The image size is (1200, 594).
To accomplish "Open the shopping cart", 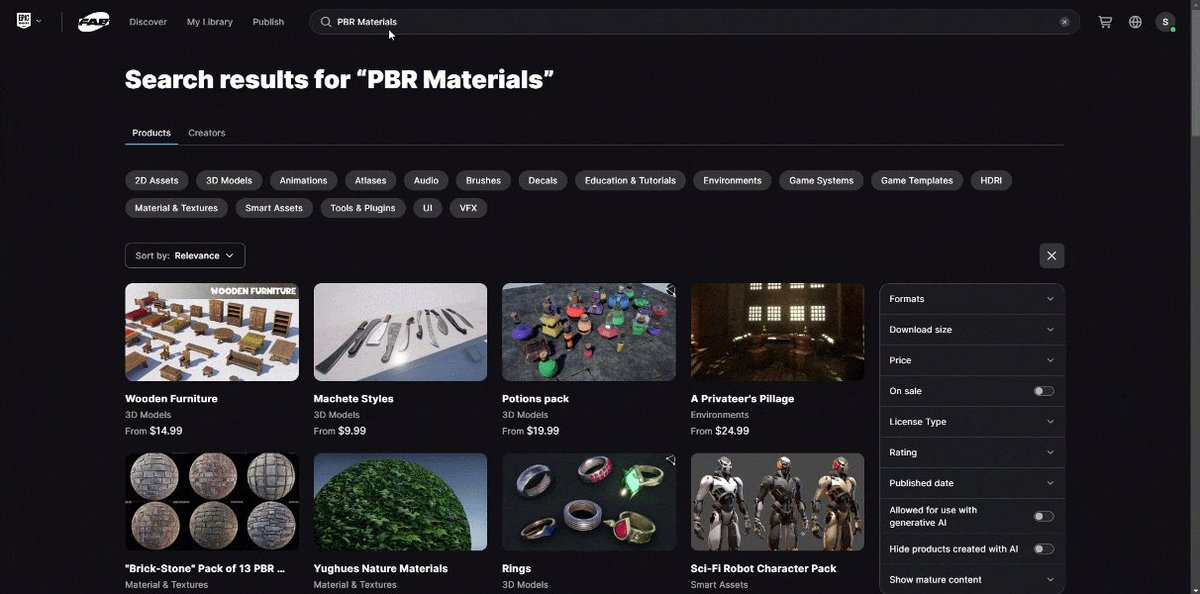I will tap(1105, 22).
